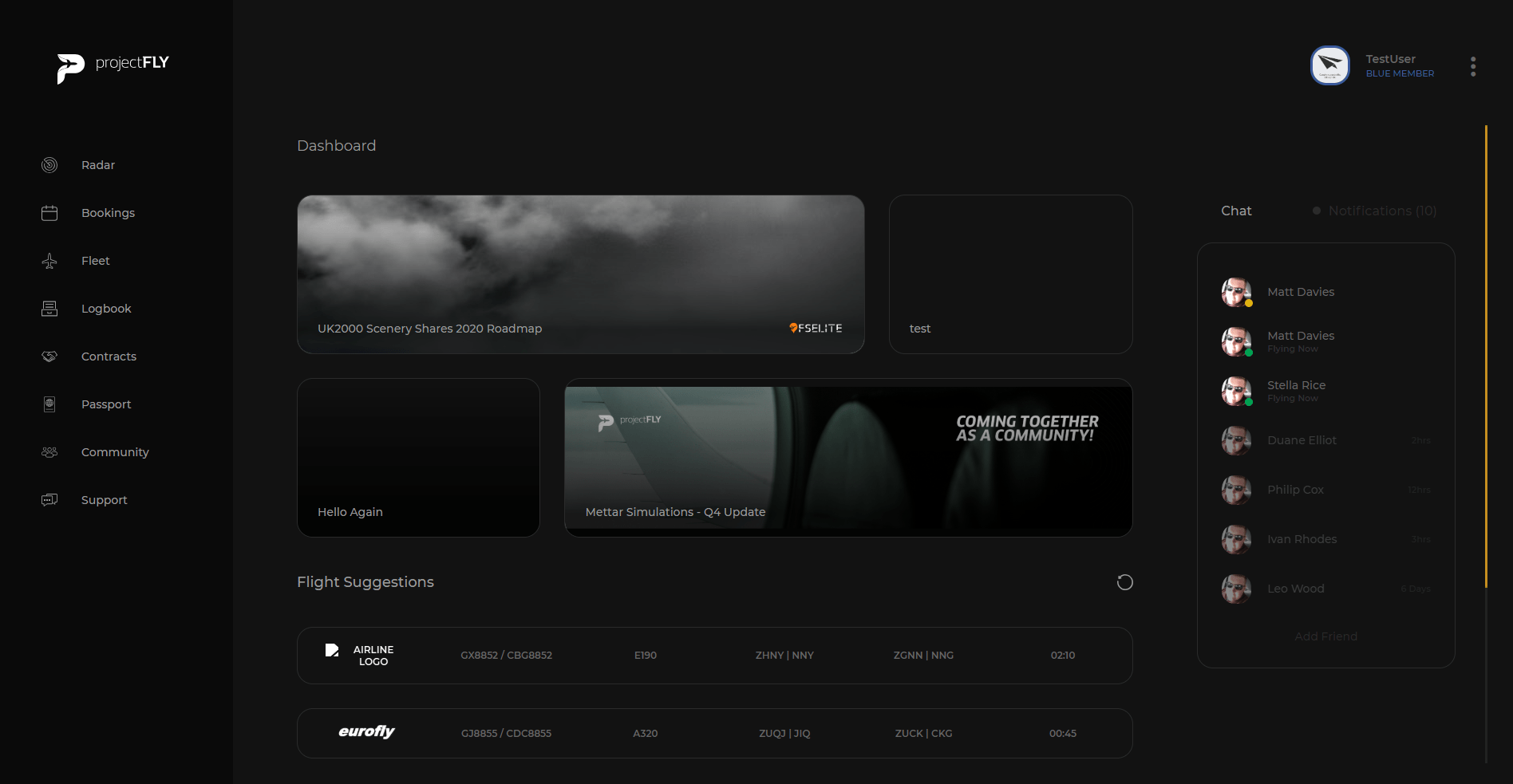Click the Radar icon in sidebar
Image resolution: width=1513 pixels, height=784 pixels.
(x=49, y=165)
